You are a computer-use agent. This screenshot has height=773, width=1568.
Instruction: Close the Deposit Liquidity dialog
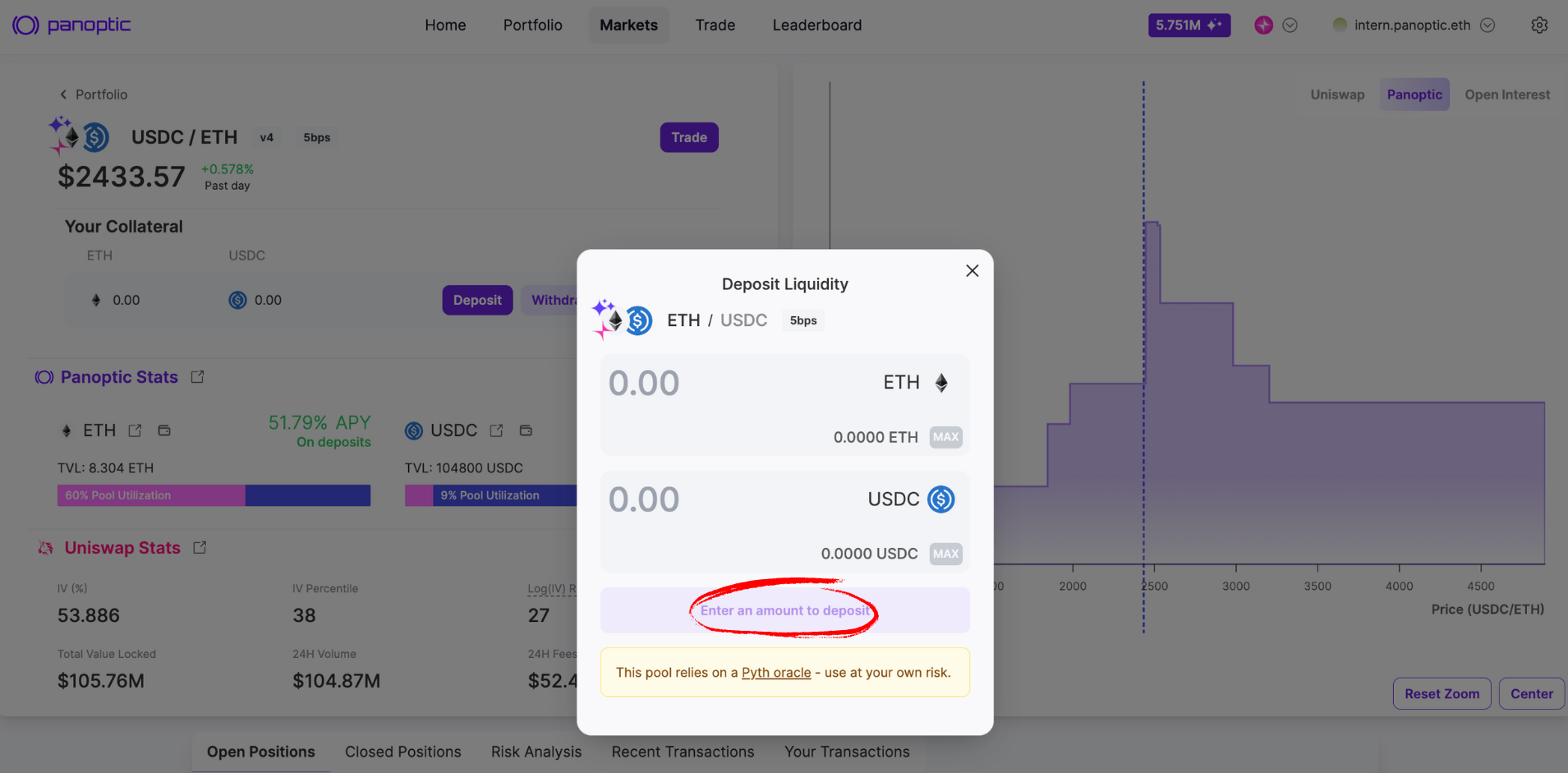coord(973,271)
